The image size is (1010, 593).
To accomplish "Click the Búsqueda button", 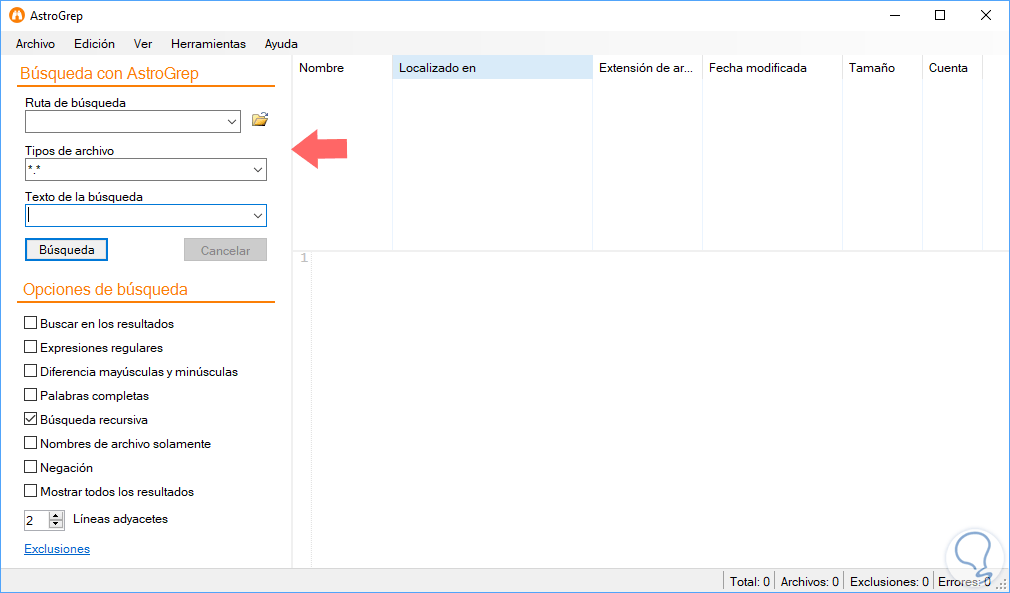I will pos(66,250).
